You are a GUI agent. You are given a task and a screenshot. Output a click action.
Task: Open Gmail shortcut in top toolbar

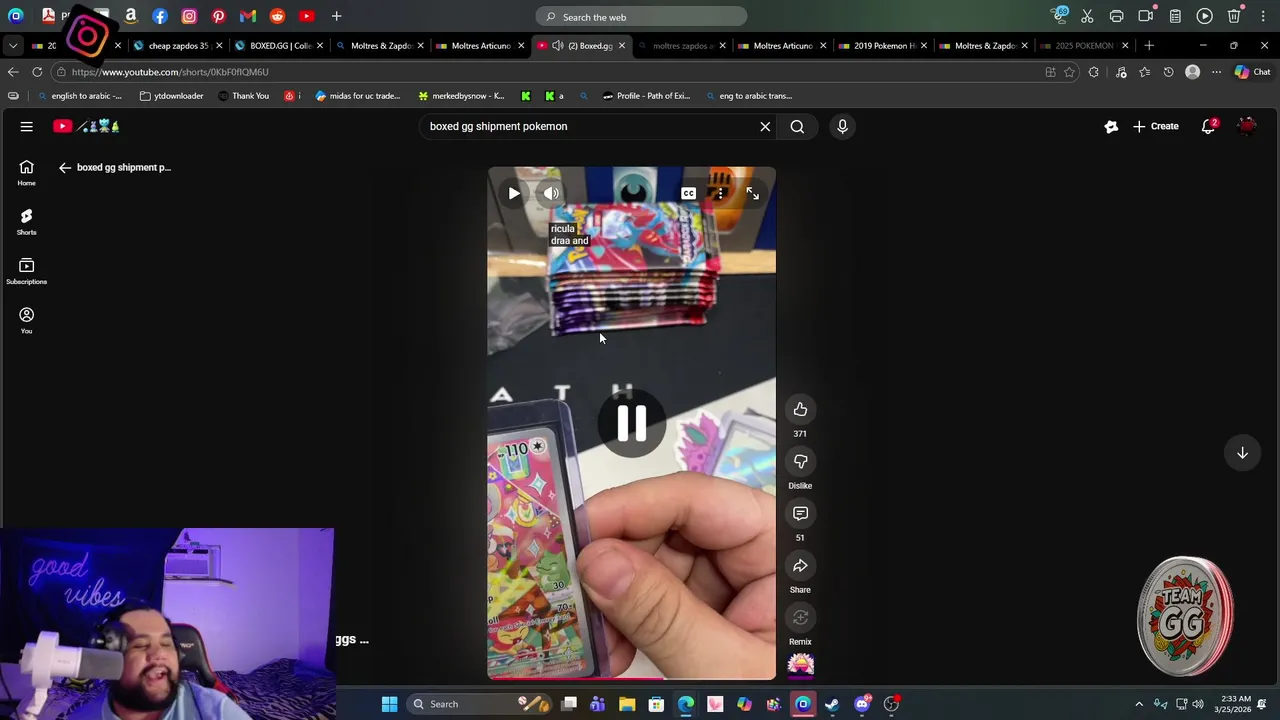248,16
